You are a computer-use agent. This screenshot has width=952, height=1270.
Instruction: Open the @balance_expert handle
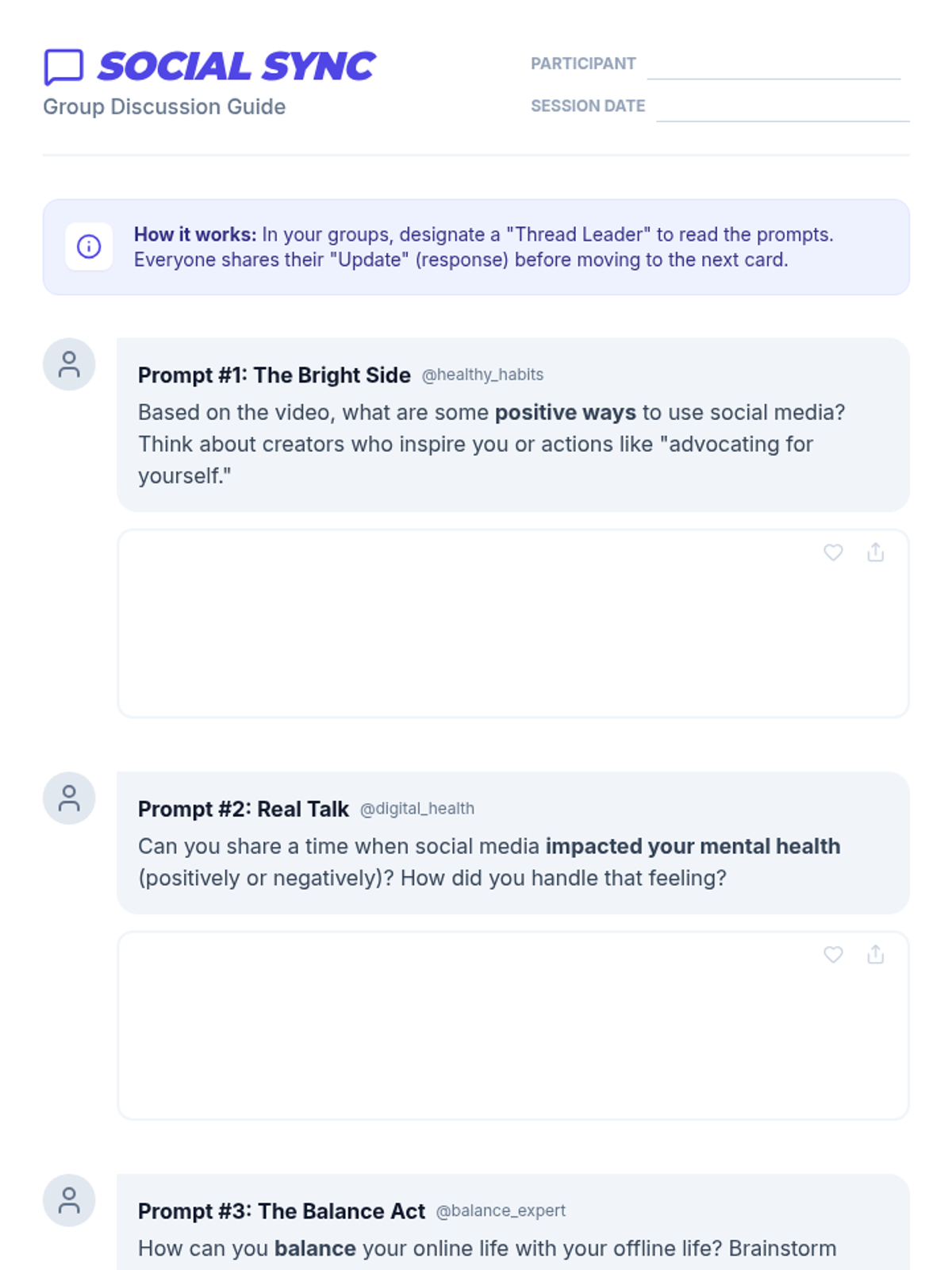[501, 1210]
